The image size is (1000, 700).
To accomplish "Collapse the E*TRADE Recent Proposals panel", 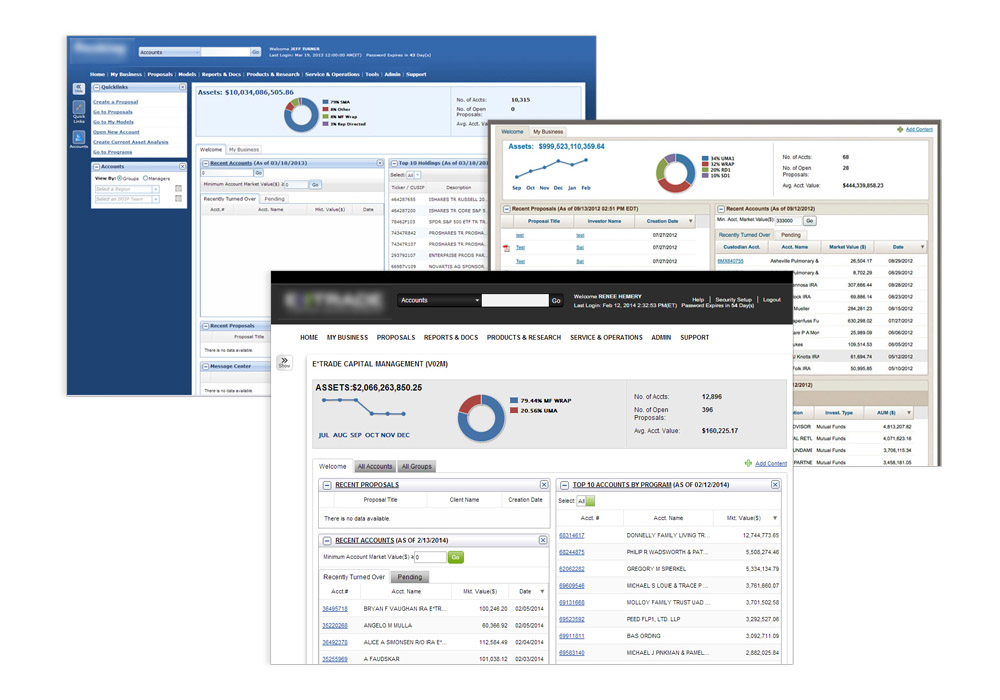I will click(327, 485).
